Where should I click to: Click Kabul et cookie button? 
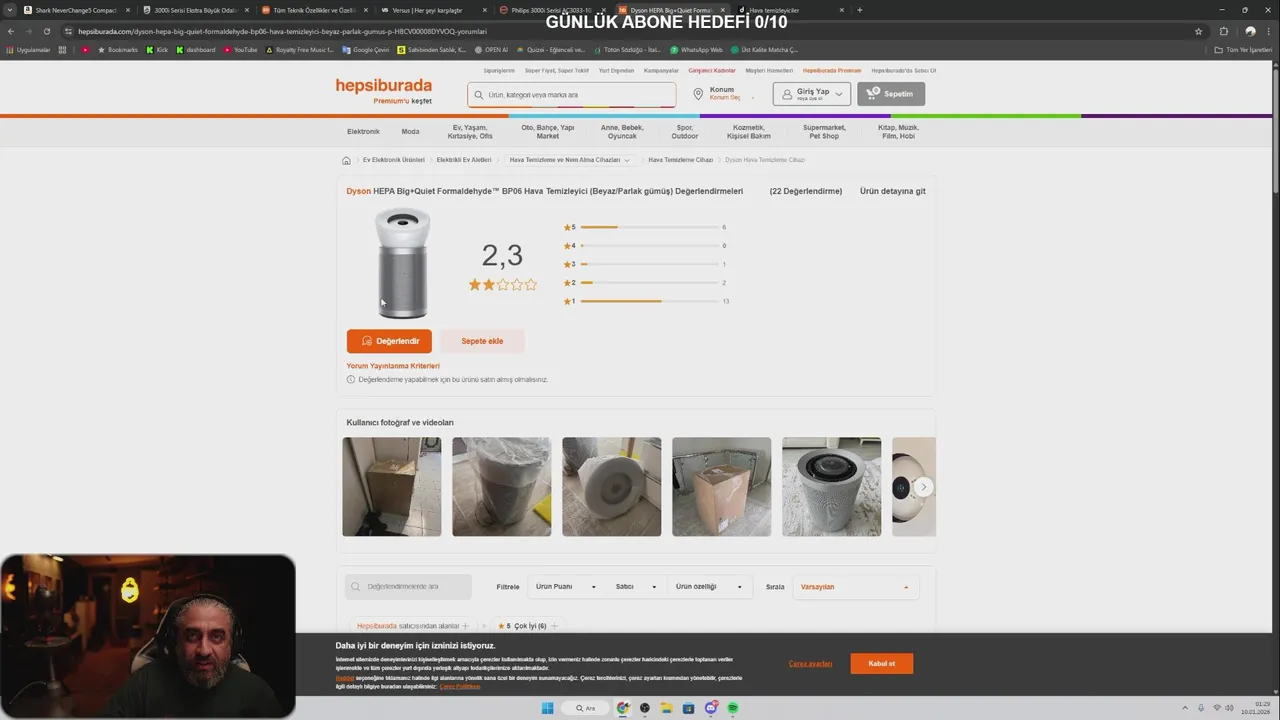tap(881, 664)
